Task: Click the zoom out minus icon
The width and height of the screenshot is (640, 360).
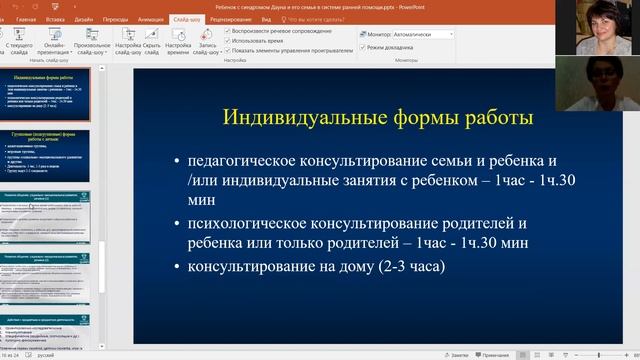Action: point(576,355)
